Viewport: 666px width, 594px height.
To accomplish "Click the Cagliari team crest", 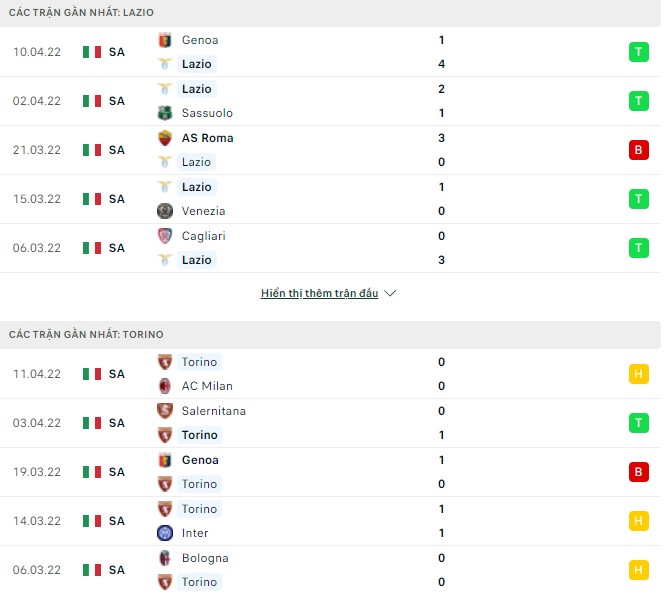I will (165, 236).
